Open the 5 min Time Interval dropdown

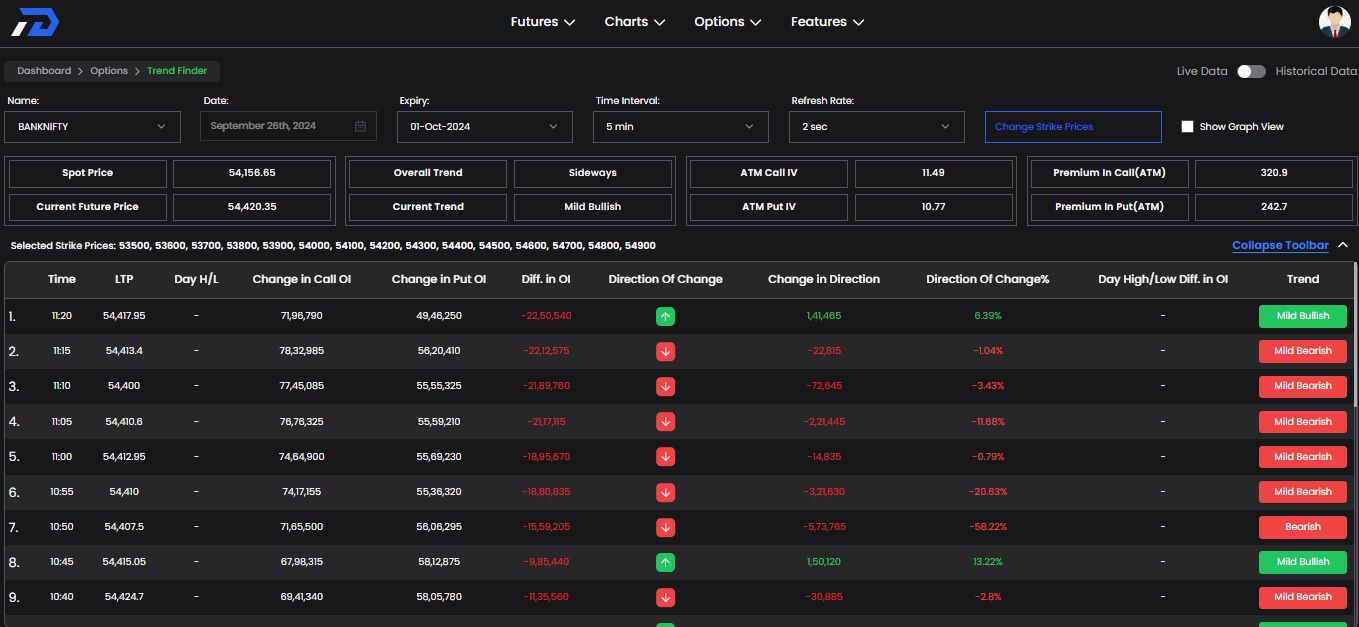pyautogui.click(x=681, y=127)
